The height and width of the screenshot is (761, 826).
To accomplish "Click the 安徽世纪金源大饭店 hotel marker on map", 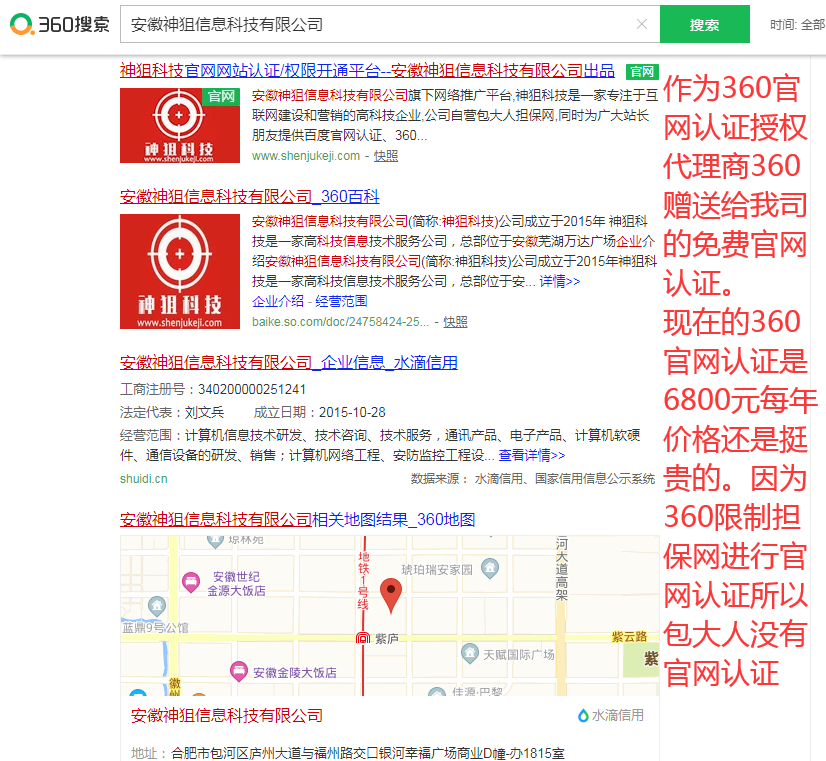I will (x=191, y=581).
